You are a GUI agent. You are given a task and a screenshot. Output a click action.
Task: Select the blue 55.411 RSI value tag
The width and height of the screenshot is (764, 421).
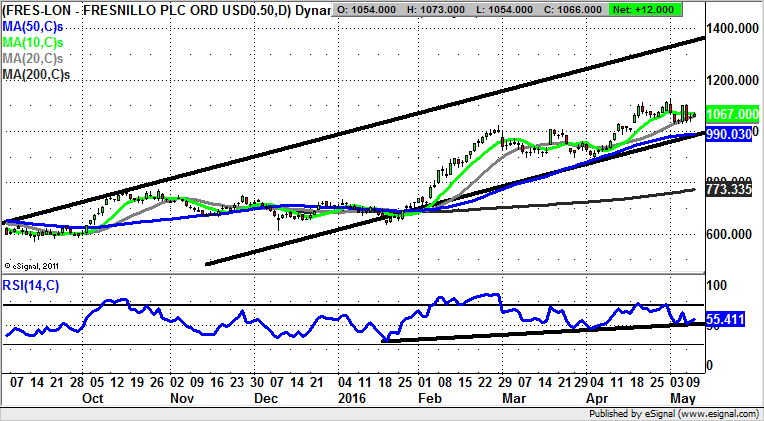[x=727, y=320]
